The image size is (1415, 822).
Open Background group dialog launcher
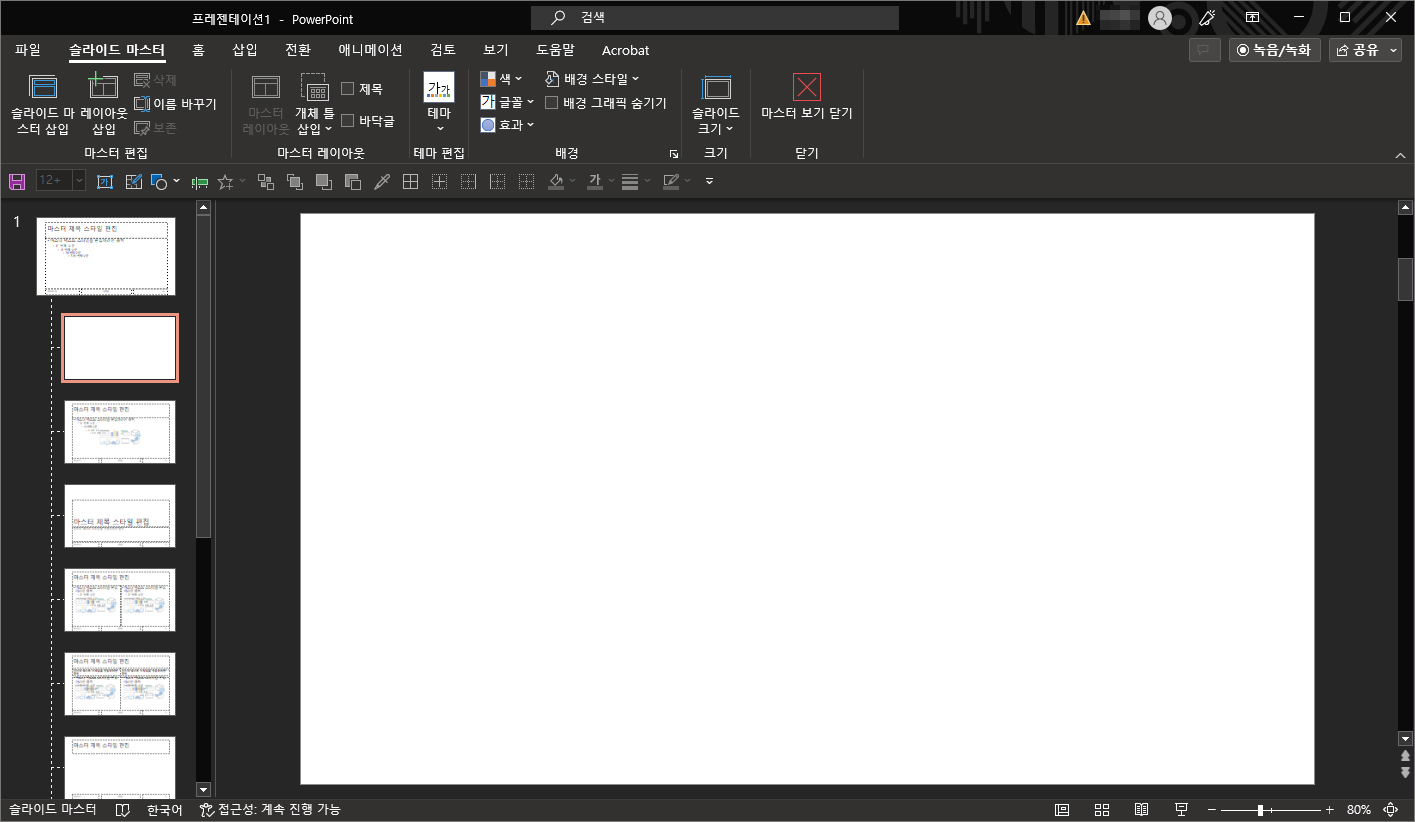(674, 154)
